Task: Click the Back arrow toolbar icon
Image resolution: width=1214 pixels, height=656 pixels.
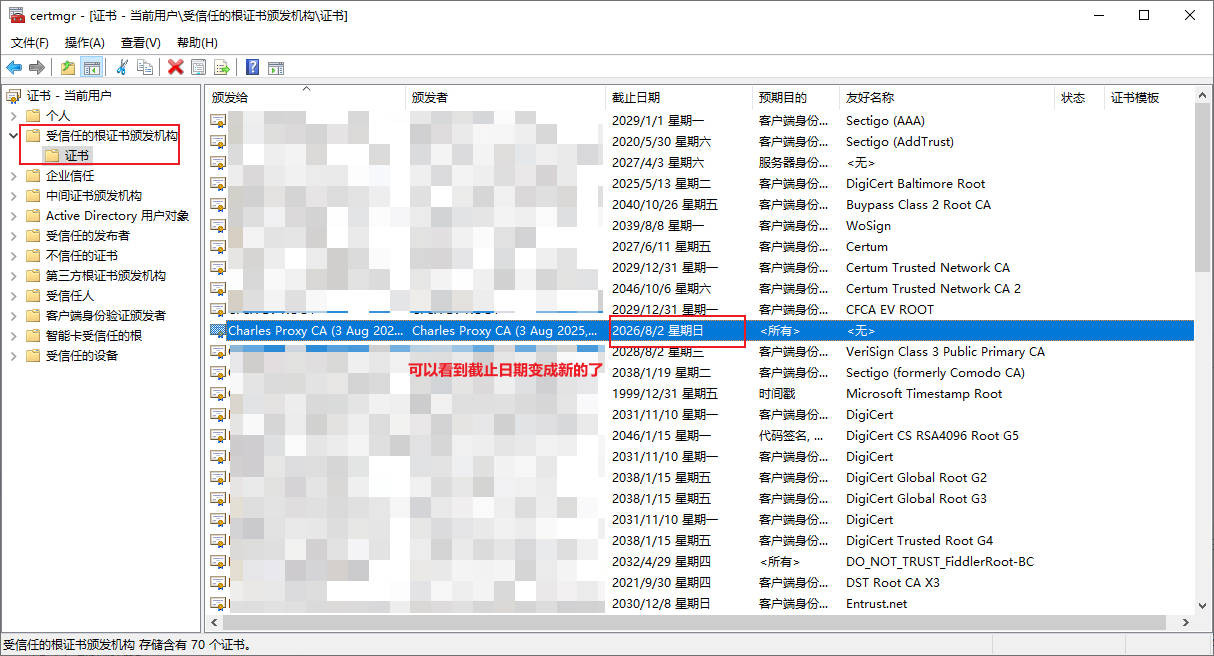Action: (x=14, y=67)
